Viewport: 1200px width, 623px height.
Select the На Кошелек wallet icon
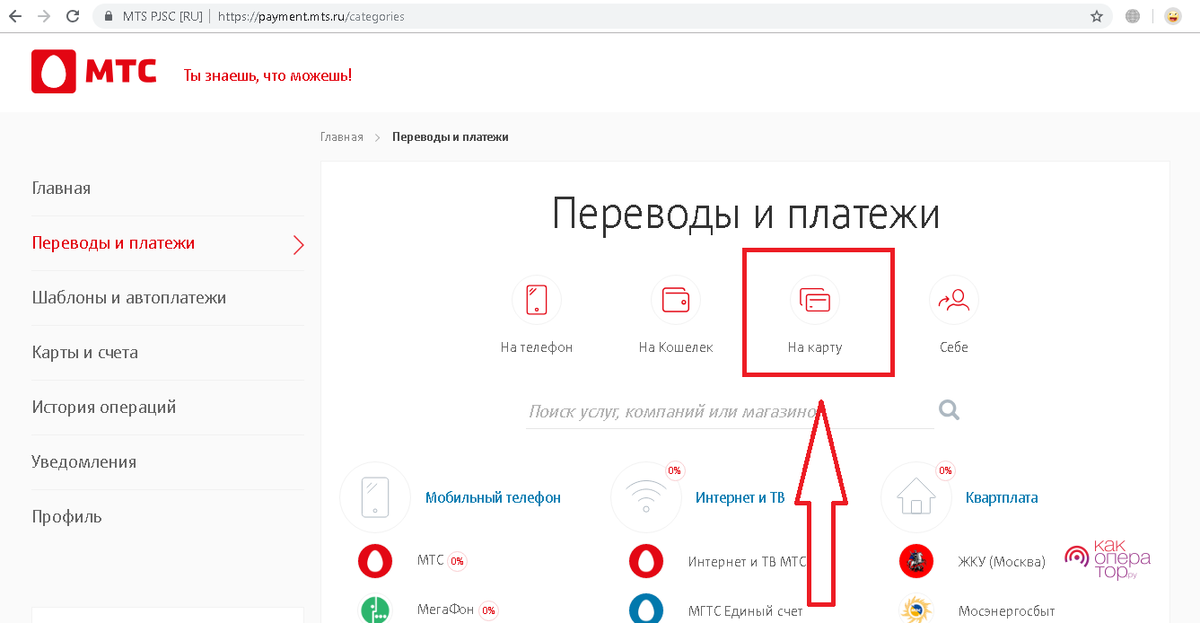click(676, 300)
